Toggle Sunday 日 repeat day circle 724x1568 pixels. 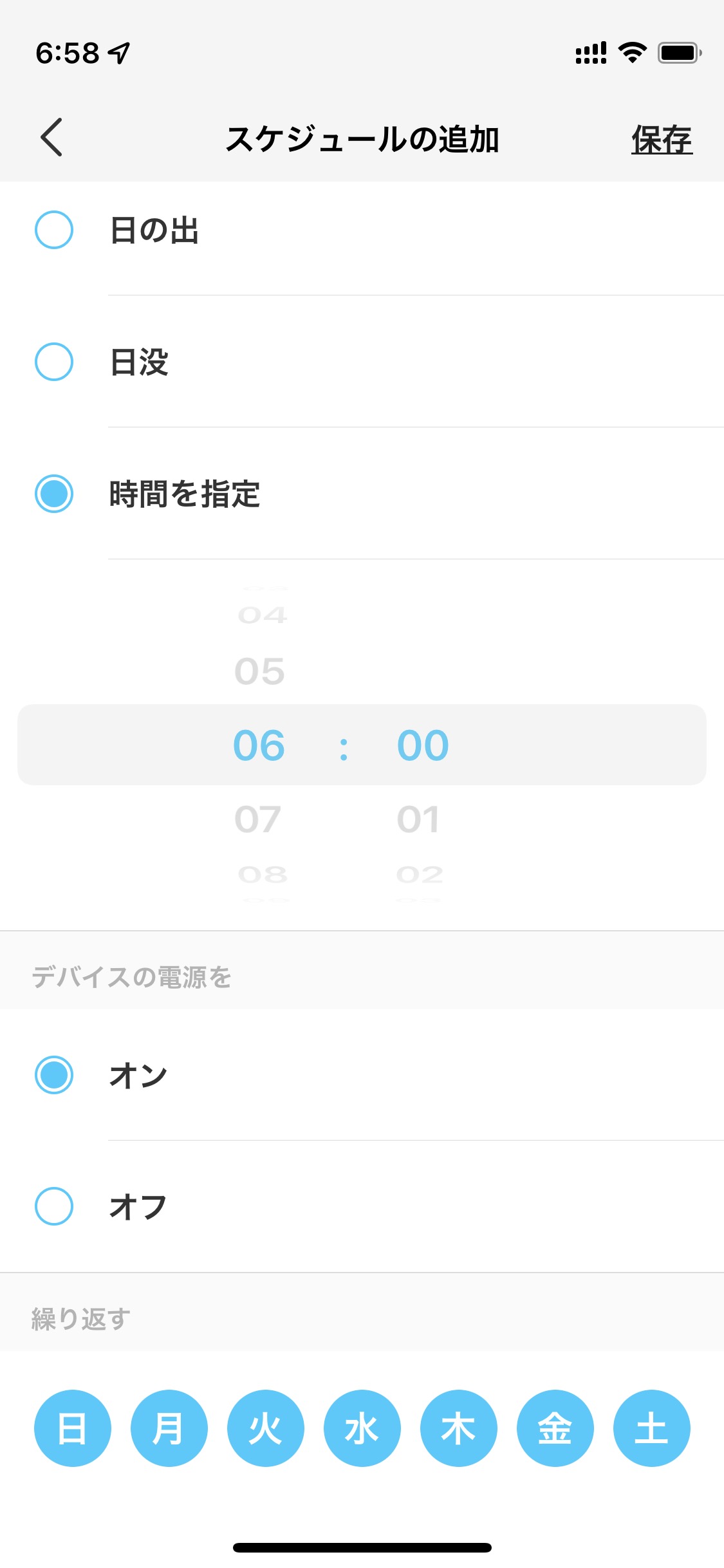coord(73,1428)
